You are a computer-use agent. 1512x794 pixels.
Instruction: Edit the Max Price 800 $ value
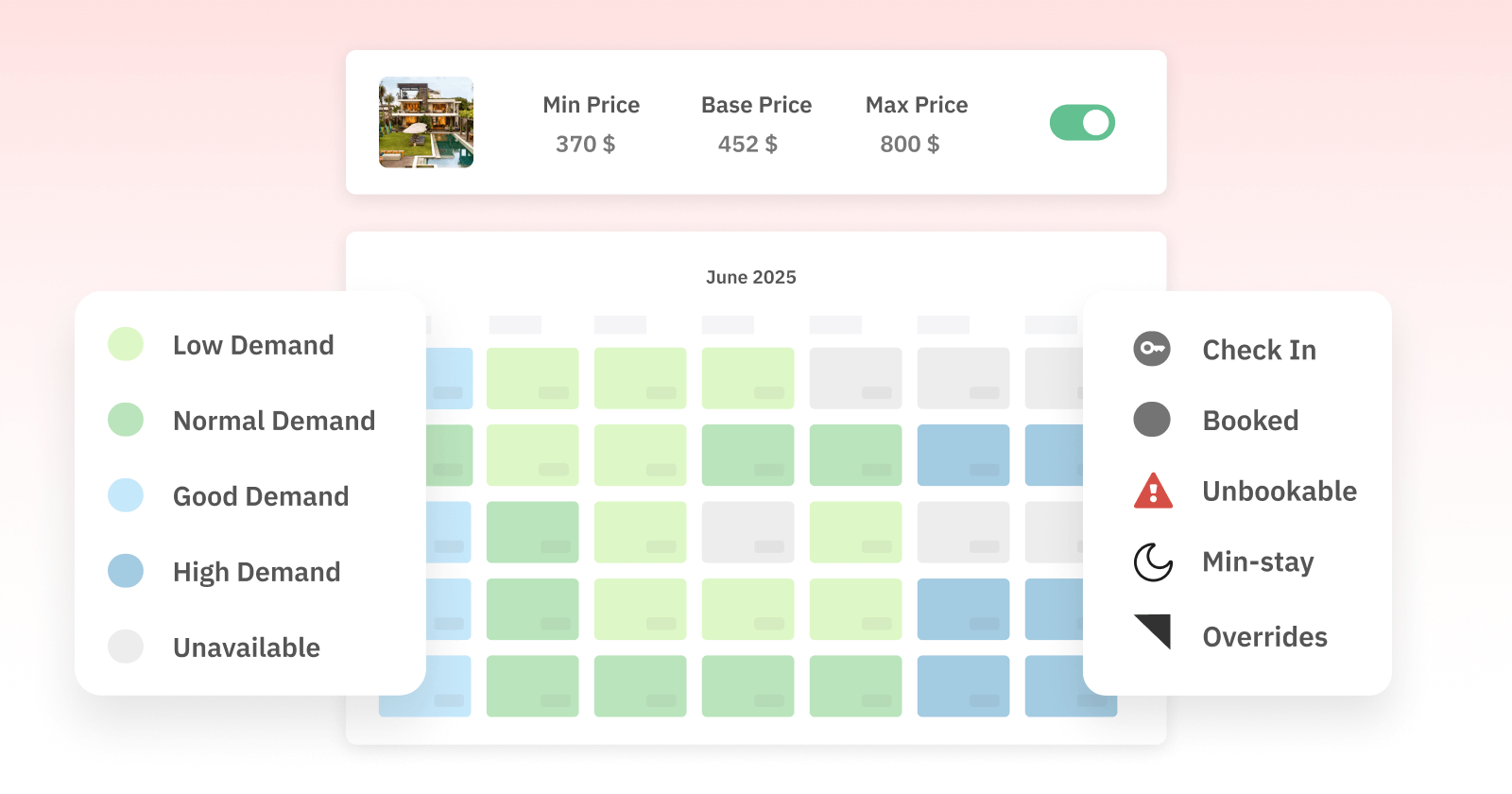click(909, 144)
